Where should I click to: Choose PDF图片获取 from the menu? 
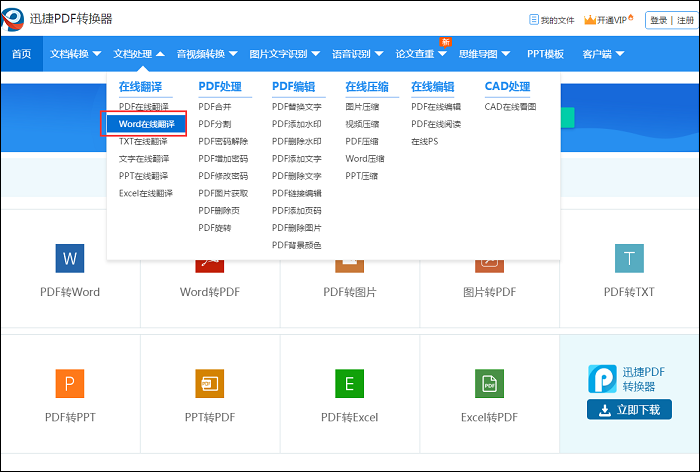tap(223, 193)
